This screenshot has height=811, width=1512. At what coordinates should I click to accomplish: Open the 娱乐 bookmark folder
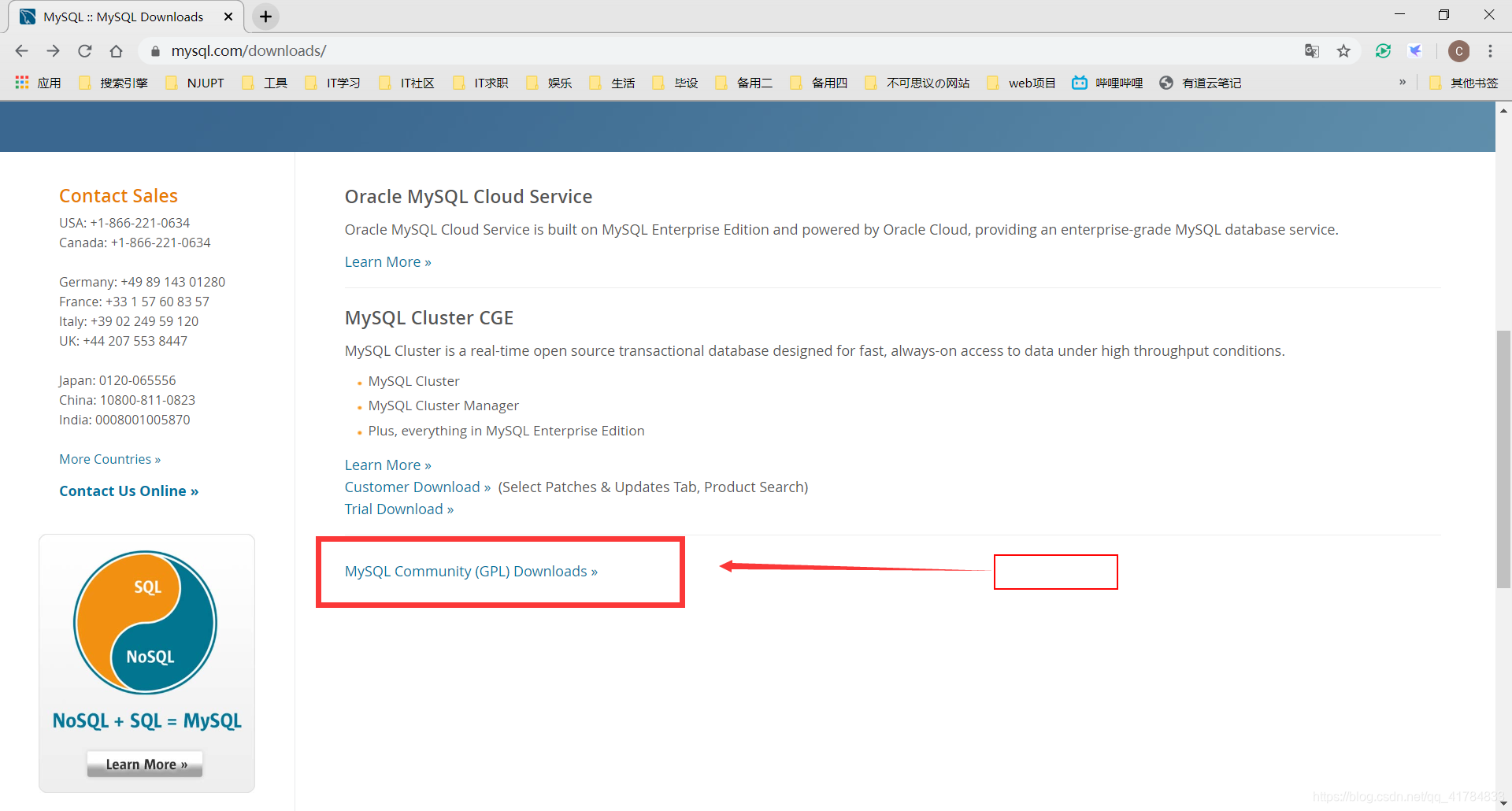(x=550, y=83)
